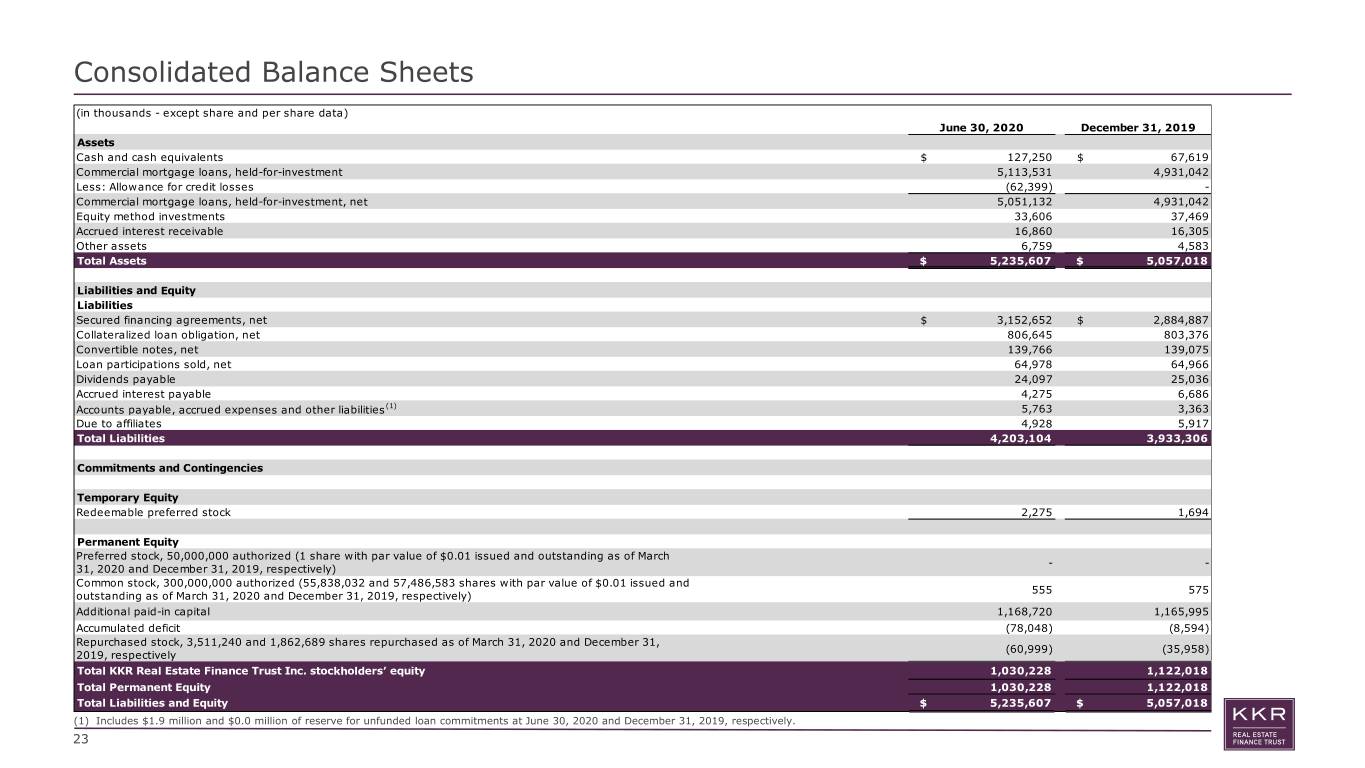This screenshot has width=1365, height=768.
Task: Select the Cash and cash equivalents row
Action: (643, 157)
